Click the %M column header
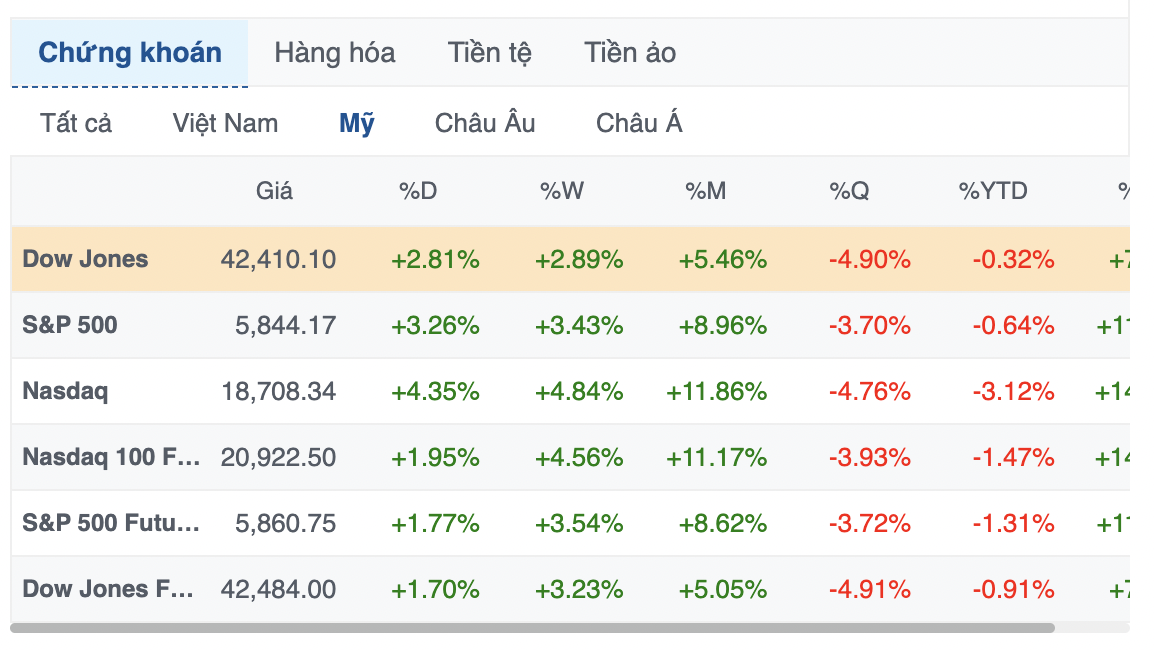Screen dimensions: 1154x650 coord(705,191)
